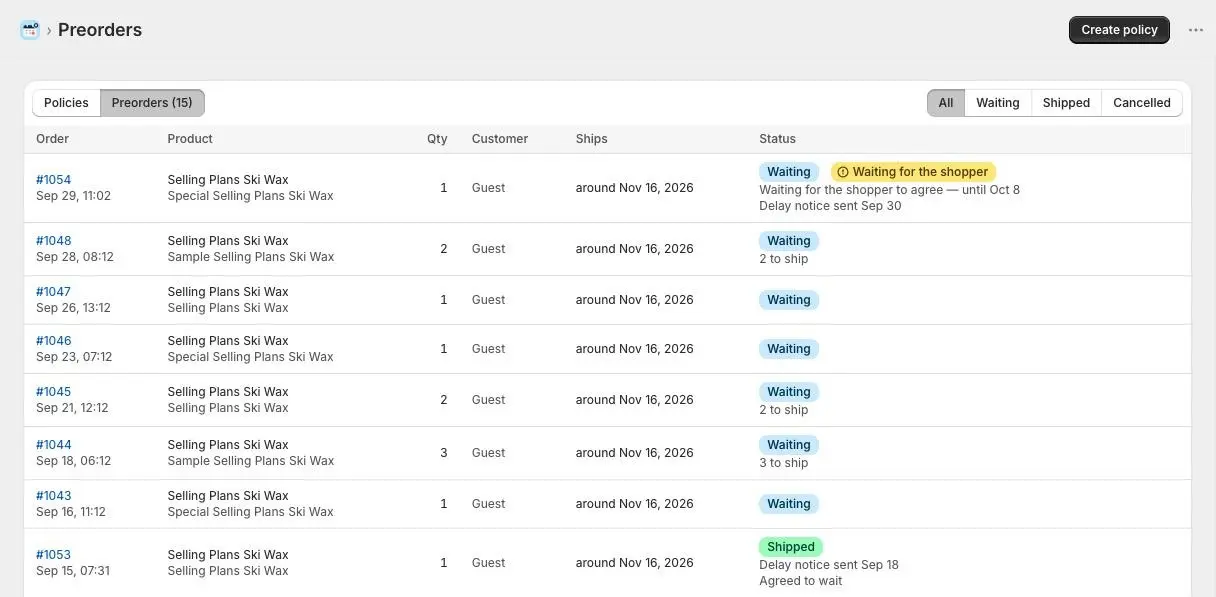Click the 'Waiting for the shopper' yellow badge
The image size is (1216, 597).
click(x=913, y=172)
